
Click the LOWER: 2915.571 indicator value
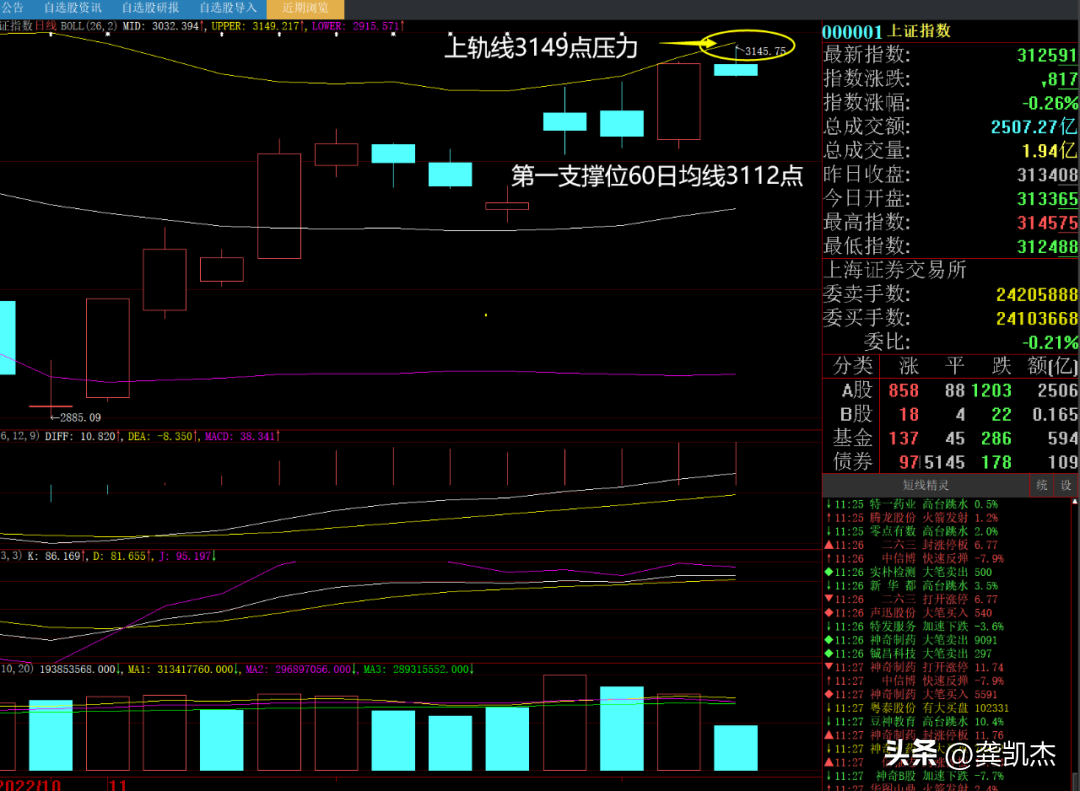357,26
